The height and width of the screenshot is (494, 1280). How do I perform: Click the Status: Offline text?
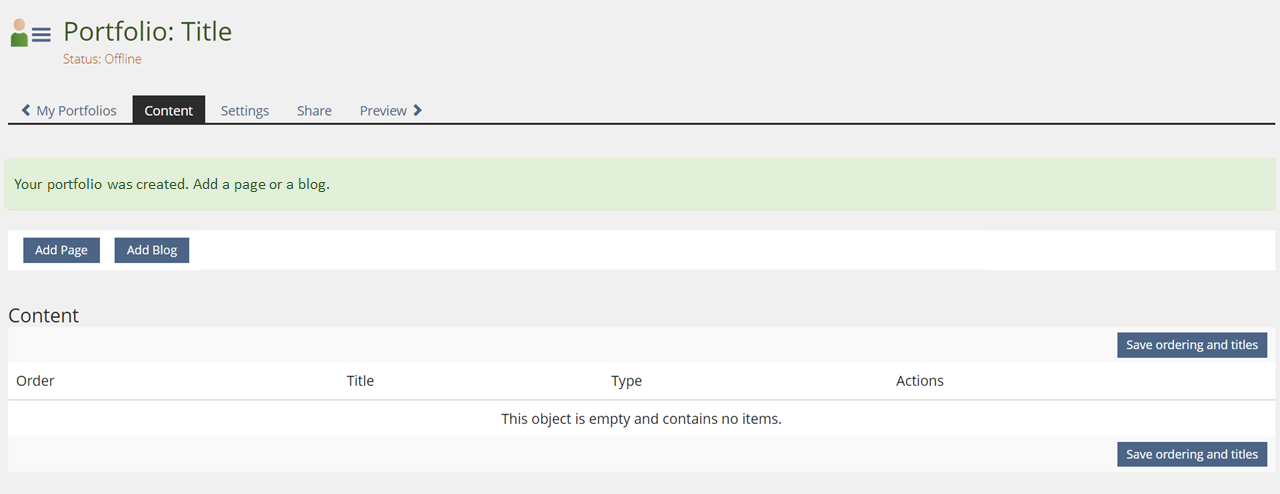[x=102, y=59]
